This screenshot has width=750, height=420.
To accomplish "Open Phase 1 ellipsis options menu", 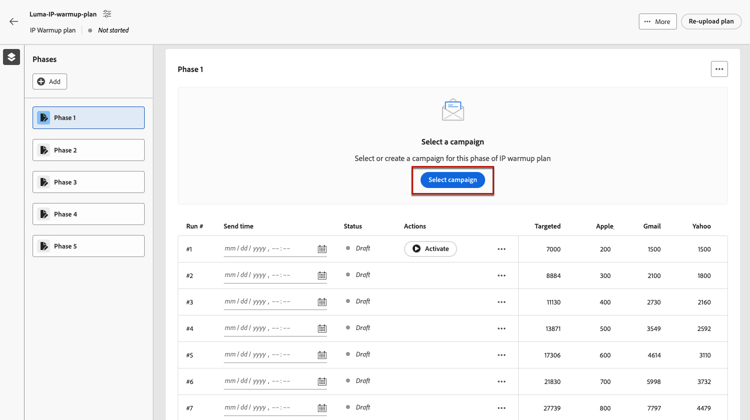I will [719, 69].
